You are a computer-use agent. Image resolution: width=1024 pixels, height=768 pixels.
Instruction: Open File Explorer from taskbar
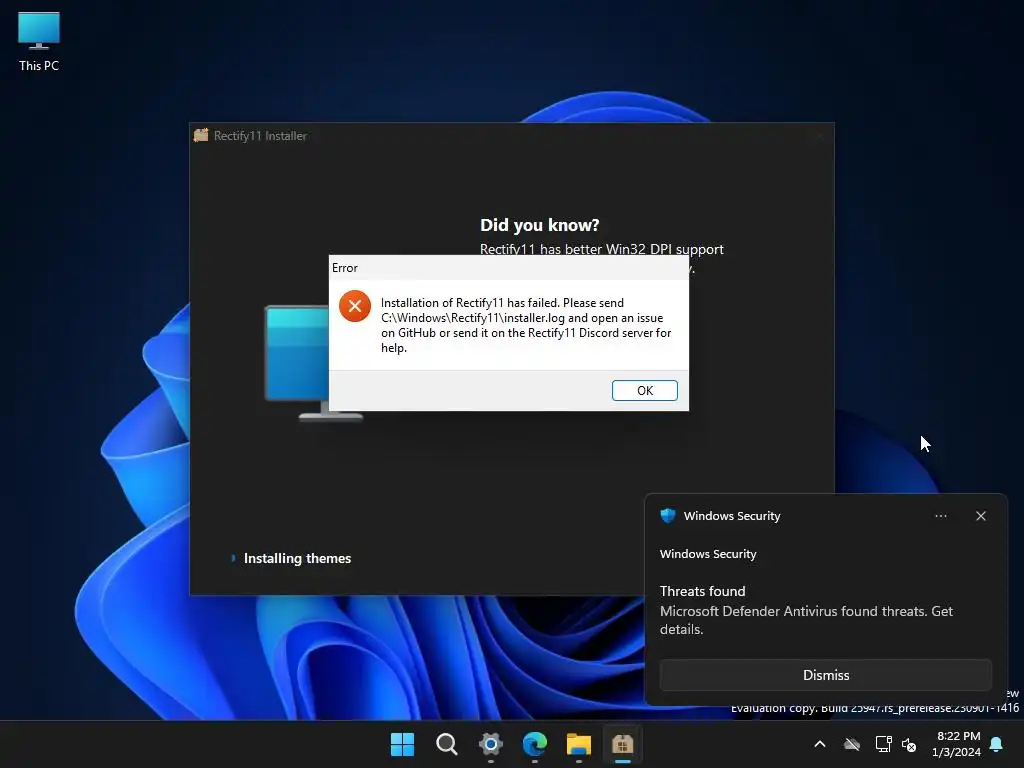[x=579, y=744]
